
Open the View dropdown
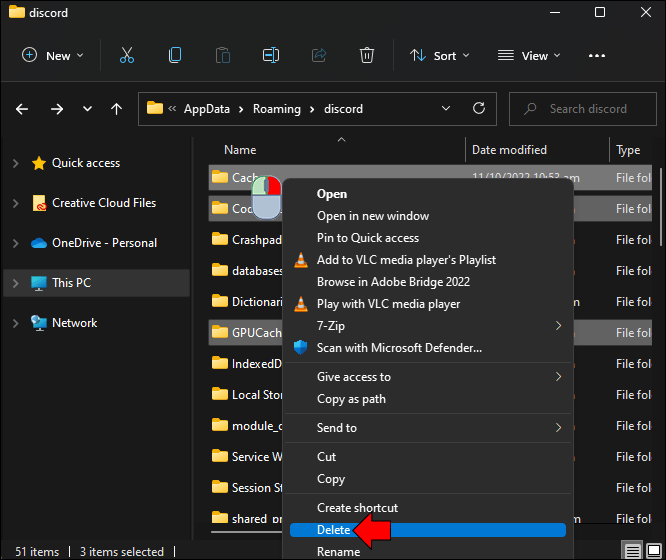(x=529, y=56)
